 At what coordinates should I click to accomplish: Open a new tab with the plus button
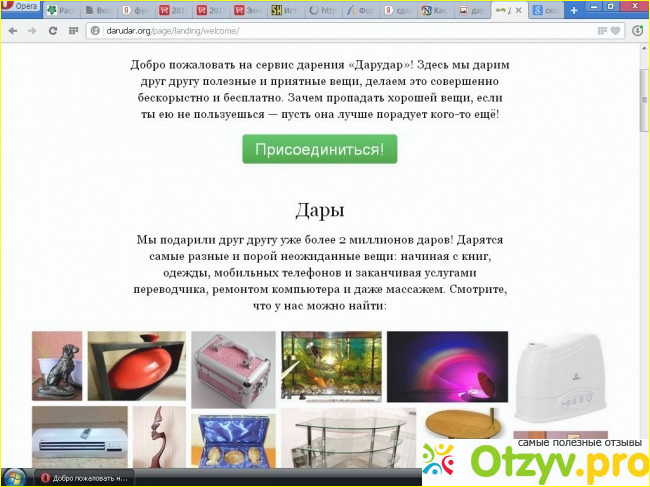(574, 10)
